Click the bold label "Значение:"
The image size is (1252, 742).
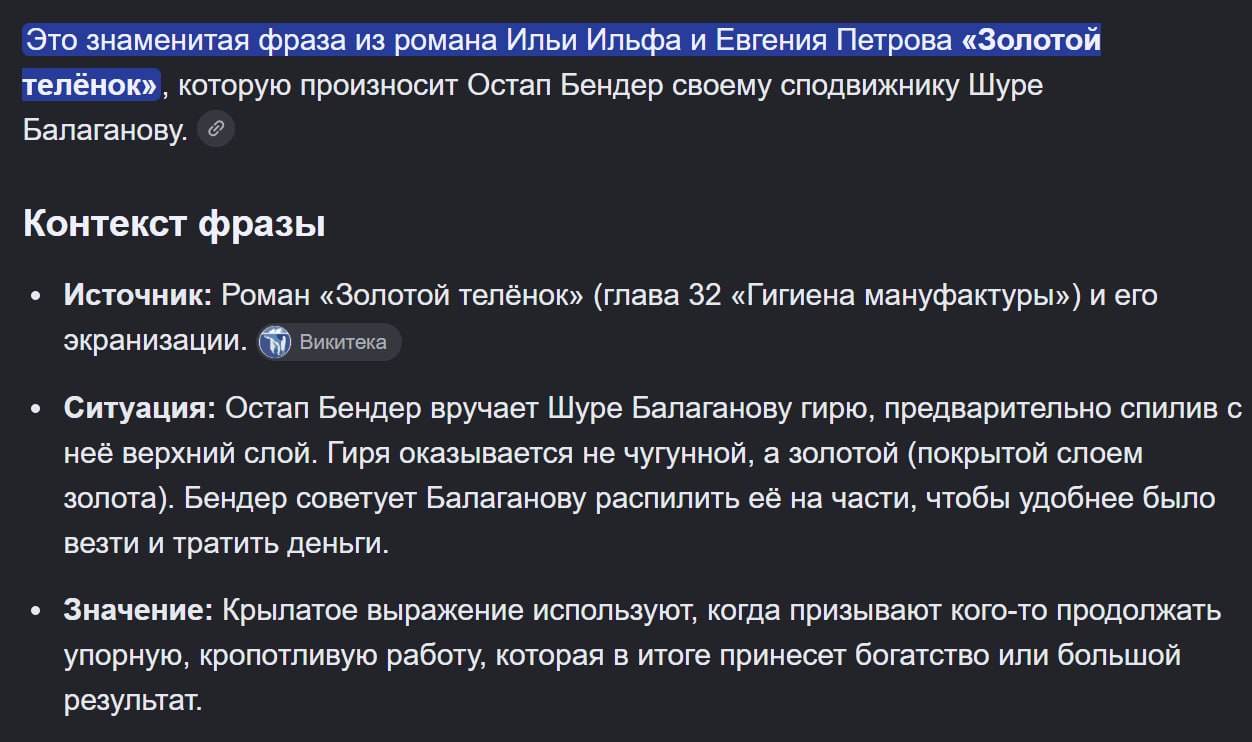[138, 610]
